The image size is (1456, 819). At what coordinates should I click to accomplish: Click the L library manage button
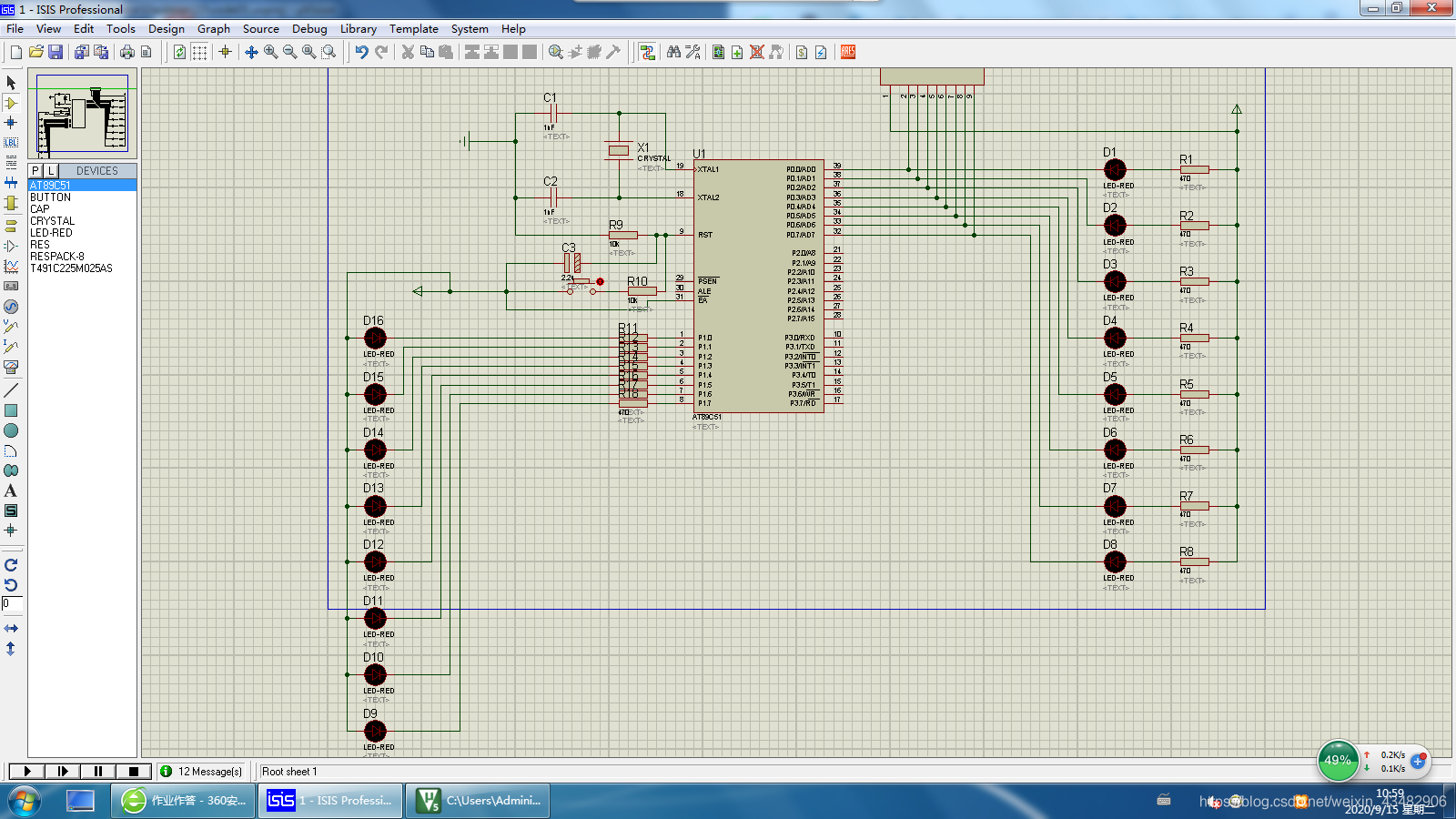coord(51,171)
